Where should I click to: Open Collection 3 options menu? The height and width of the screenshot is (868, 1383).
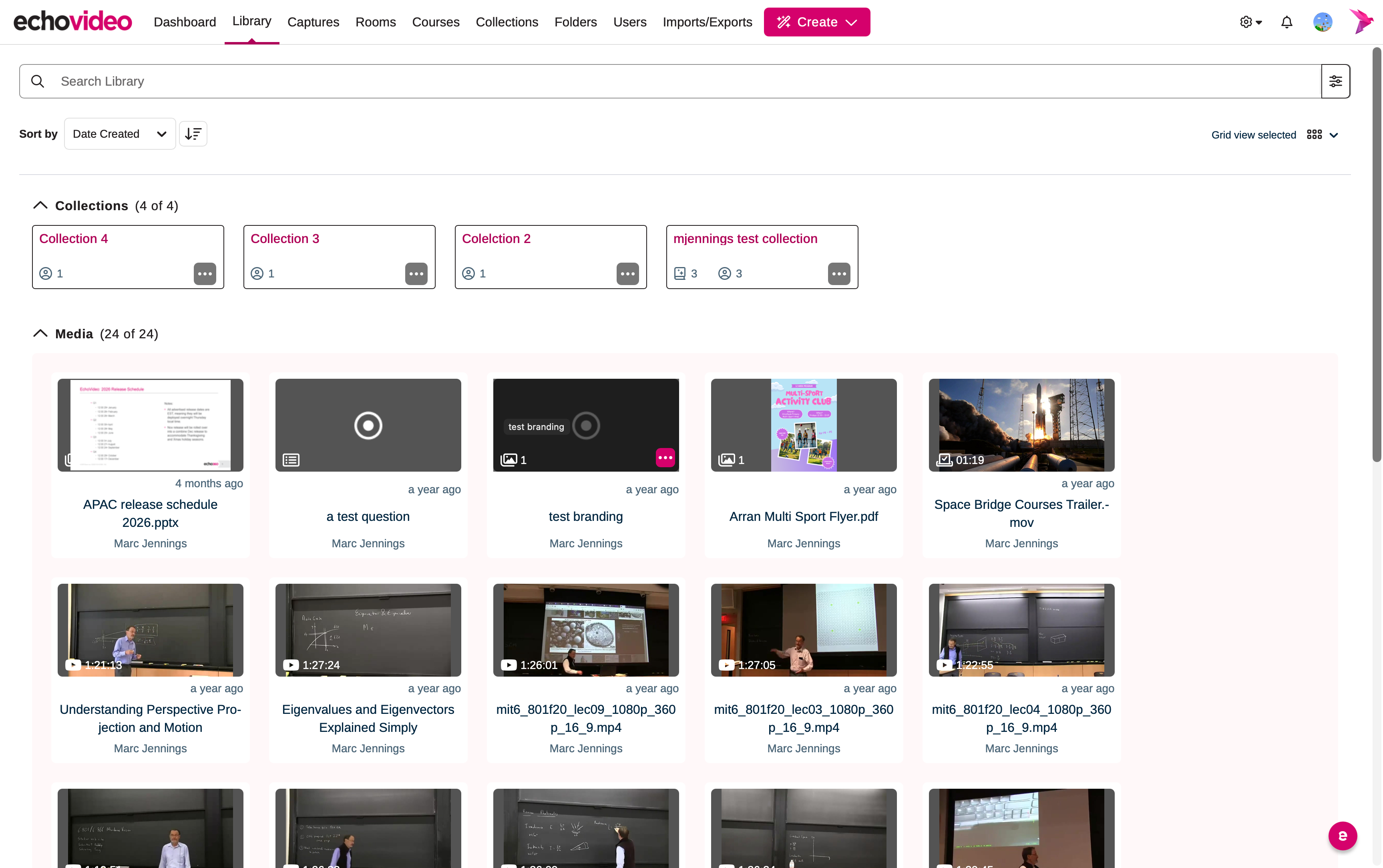pos(416,274)
